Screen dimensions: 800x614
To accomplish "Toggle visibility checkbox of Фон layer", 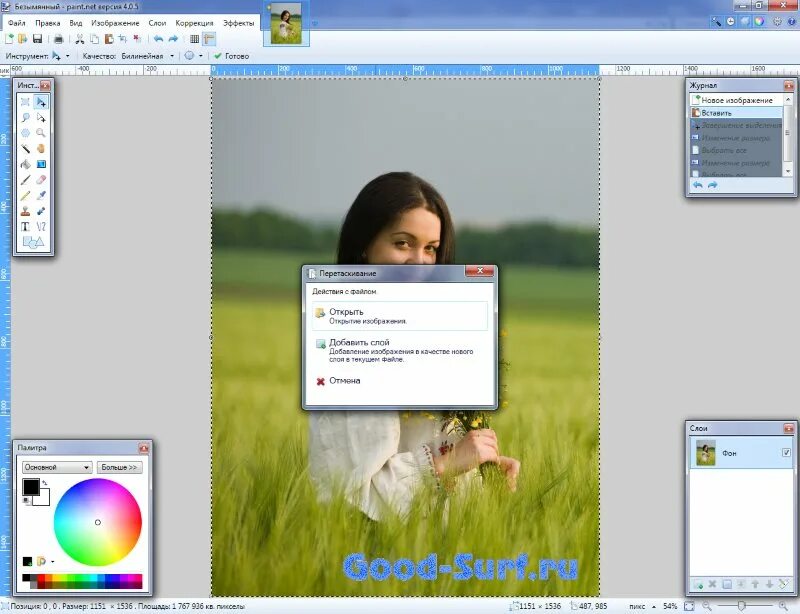I will (786, 453).
